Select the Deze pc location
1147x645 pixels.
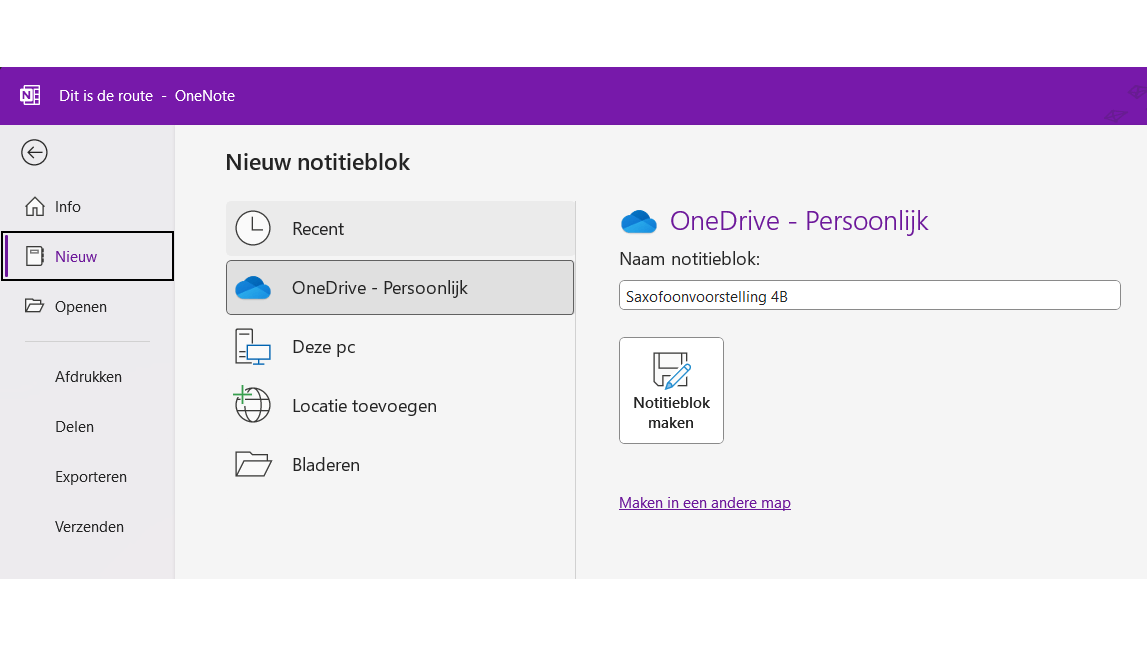coord(323,347)
